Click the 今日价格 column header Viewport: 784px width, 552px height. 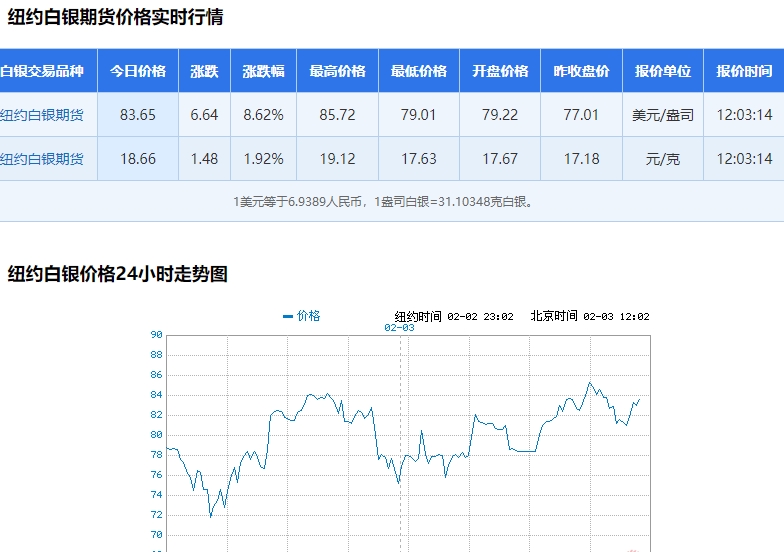coord(138,72)
